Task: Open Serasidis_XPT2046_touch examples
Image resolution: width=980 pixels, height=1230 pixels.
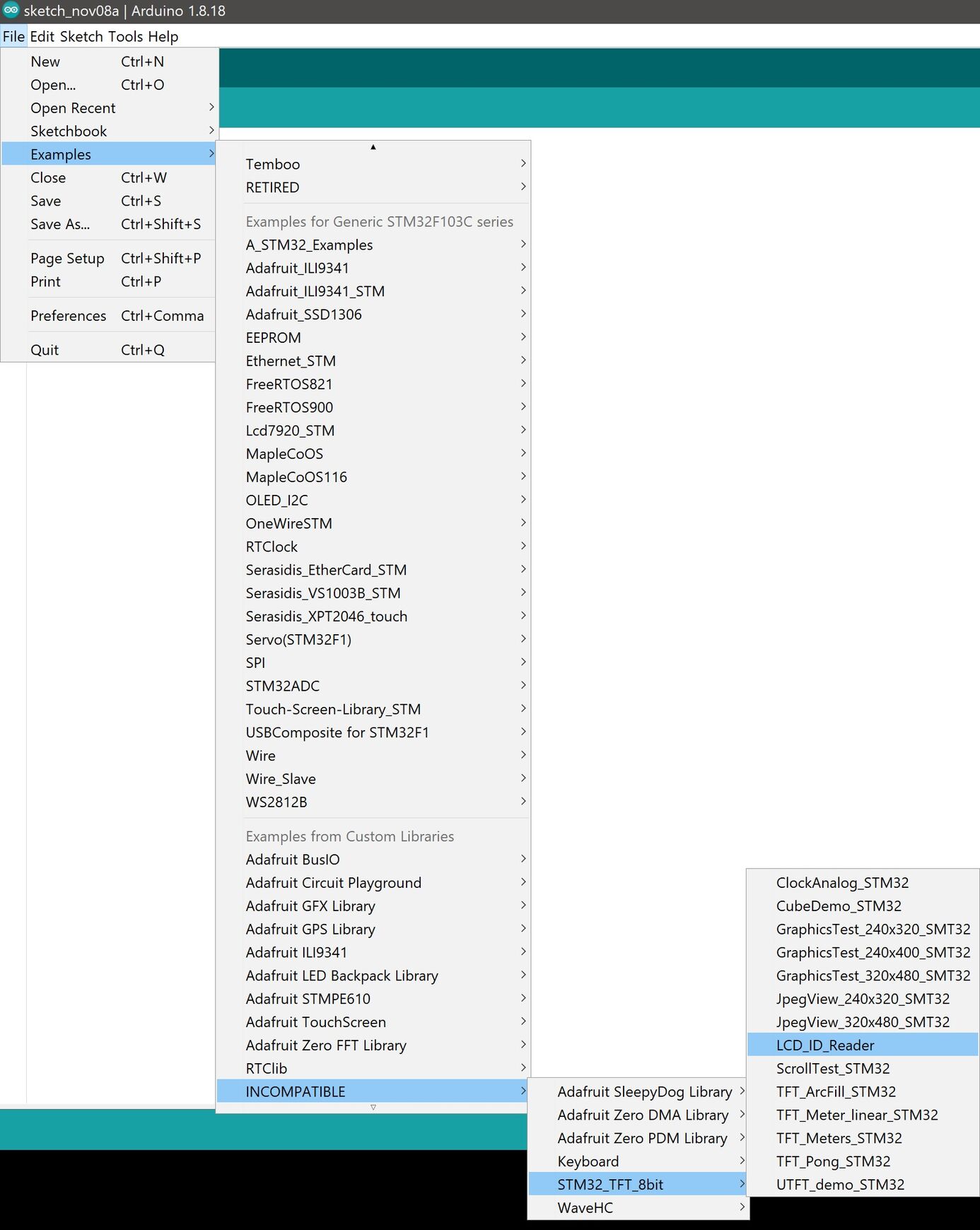Action: click(x=373, y=616)
